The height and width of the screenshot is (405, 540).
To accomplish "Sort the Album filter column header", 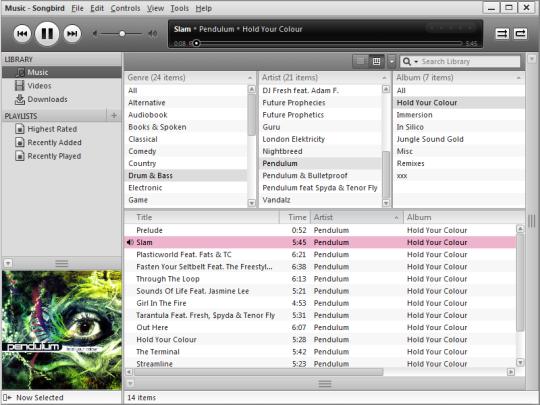I will pos(459,77).
